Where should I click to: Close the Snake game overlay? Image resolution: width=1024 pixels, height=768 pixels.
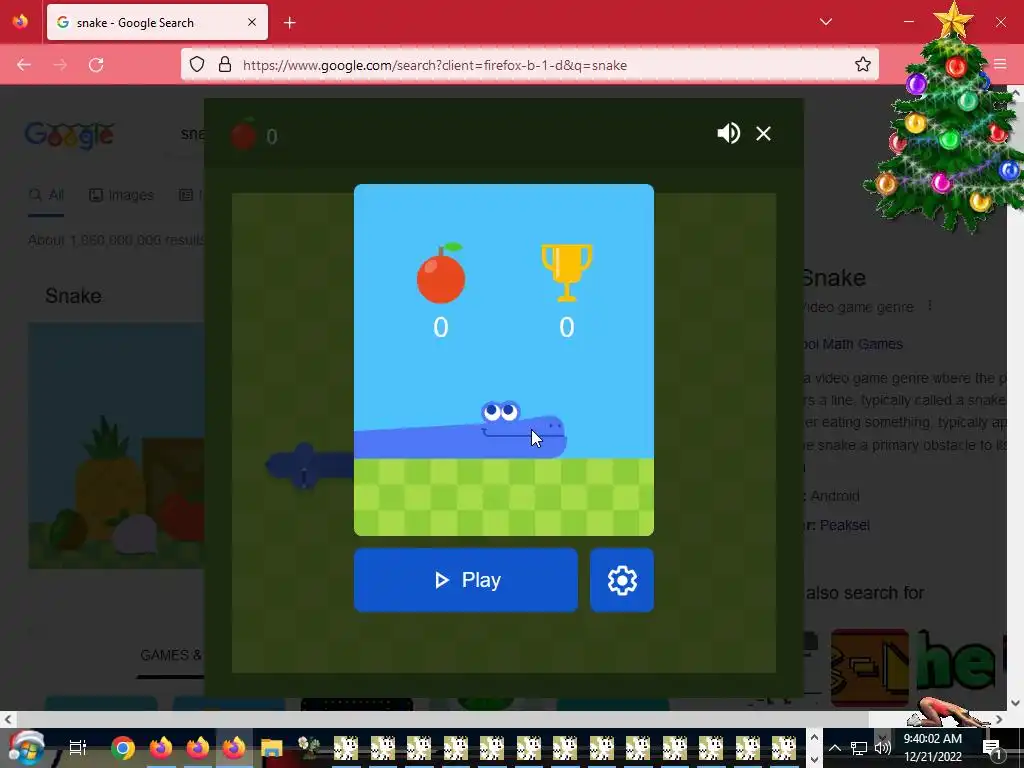(763, 133)
